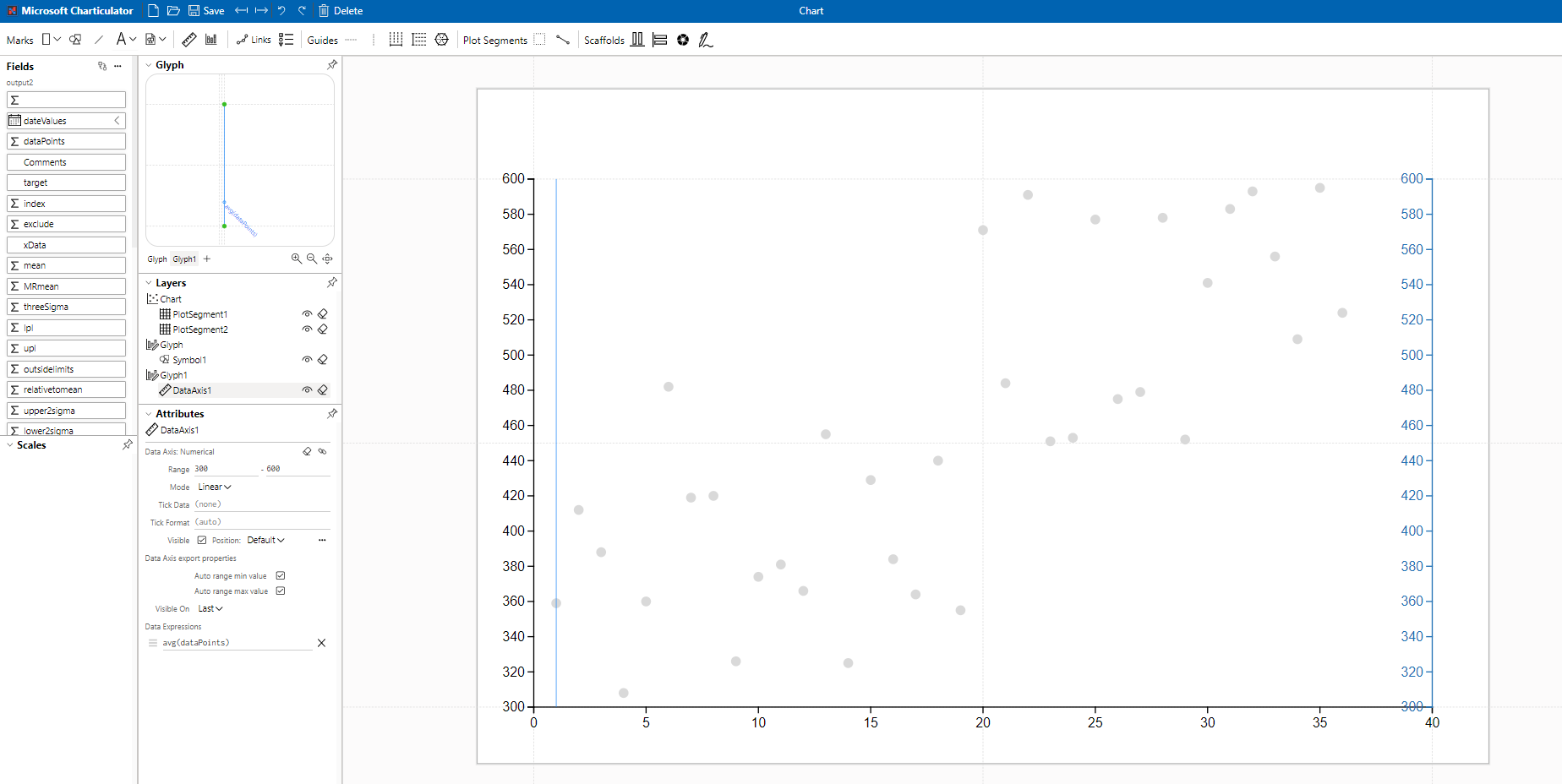1562x784 pixels.
Task: Select the horizontal bars Scaffold icon
Action: coord(660,39)
